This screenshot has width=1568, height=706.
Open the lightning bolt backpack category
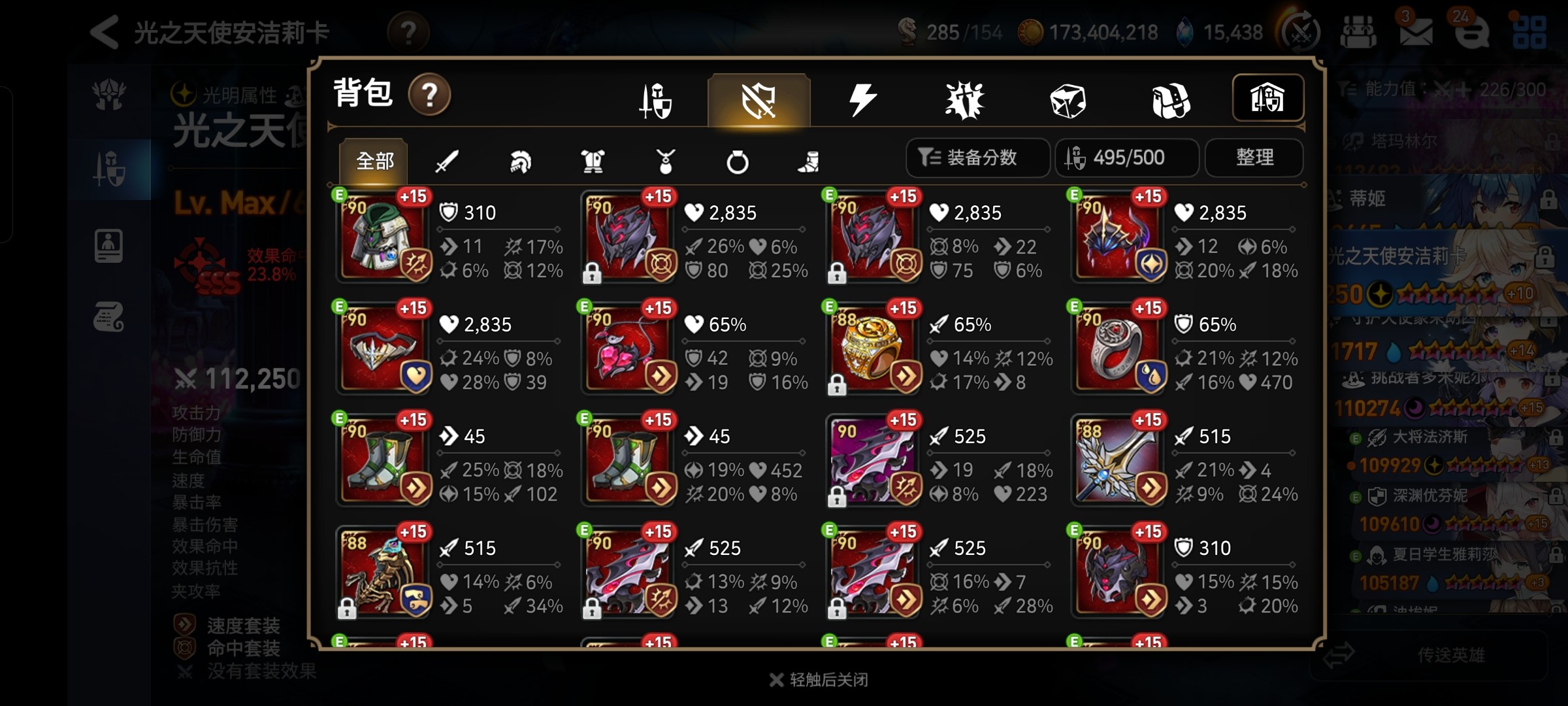click(862, 101)
